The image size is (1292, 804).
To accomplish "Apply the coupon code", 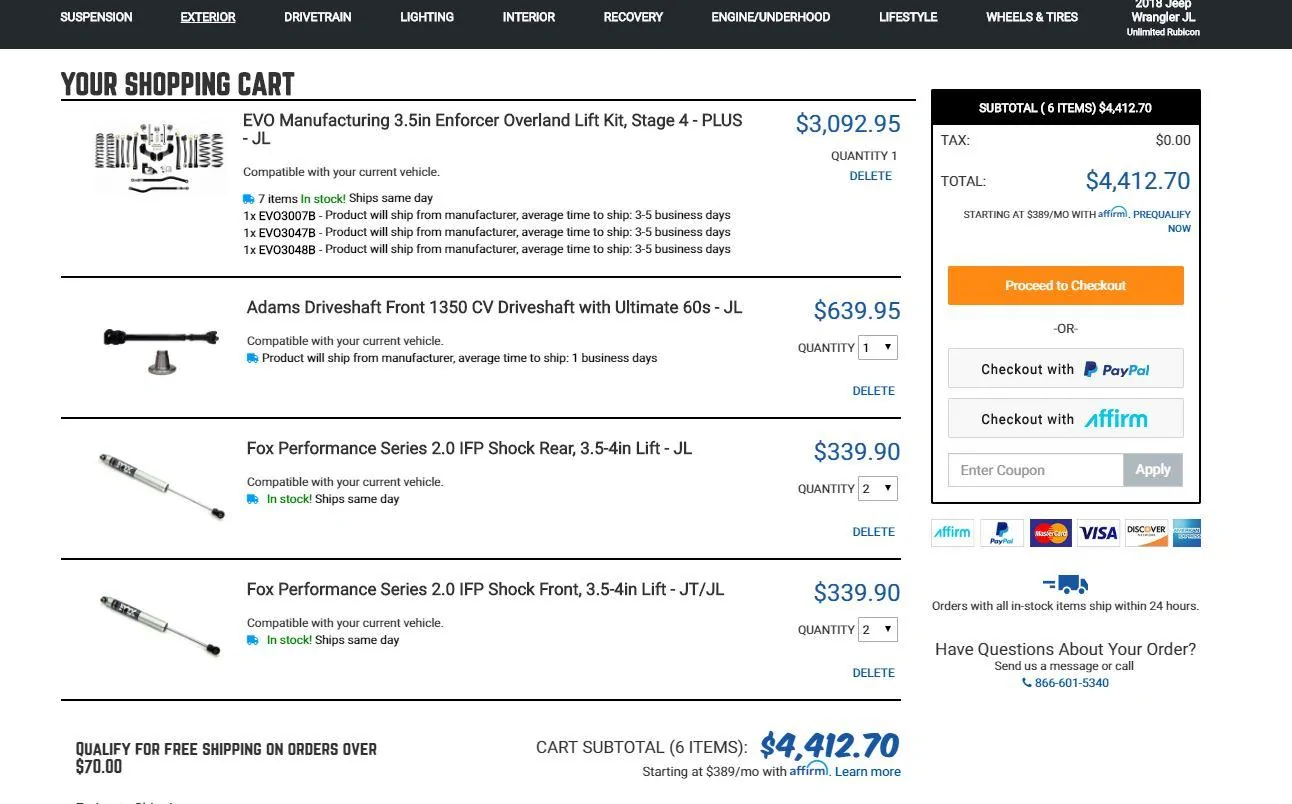I will [x=1153, y=470].
